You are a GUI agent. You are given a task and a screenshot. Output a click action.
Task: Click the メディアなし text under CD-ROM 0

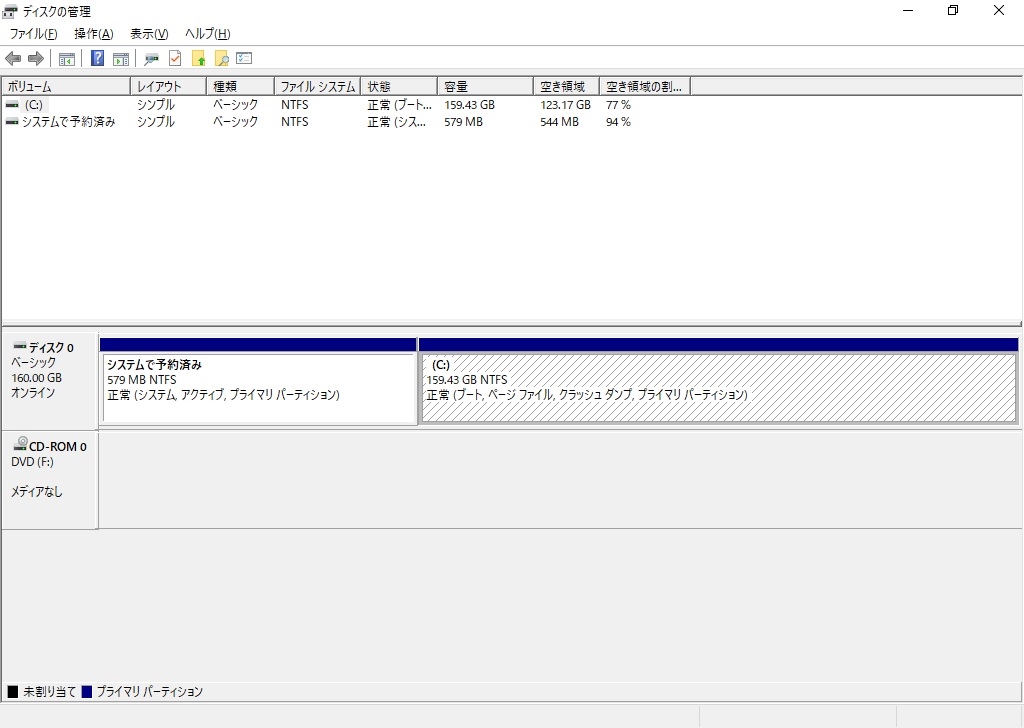pos(37,492)
